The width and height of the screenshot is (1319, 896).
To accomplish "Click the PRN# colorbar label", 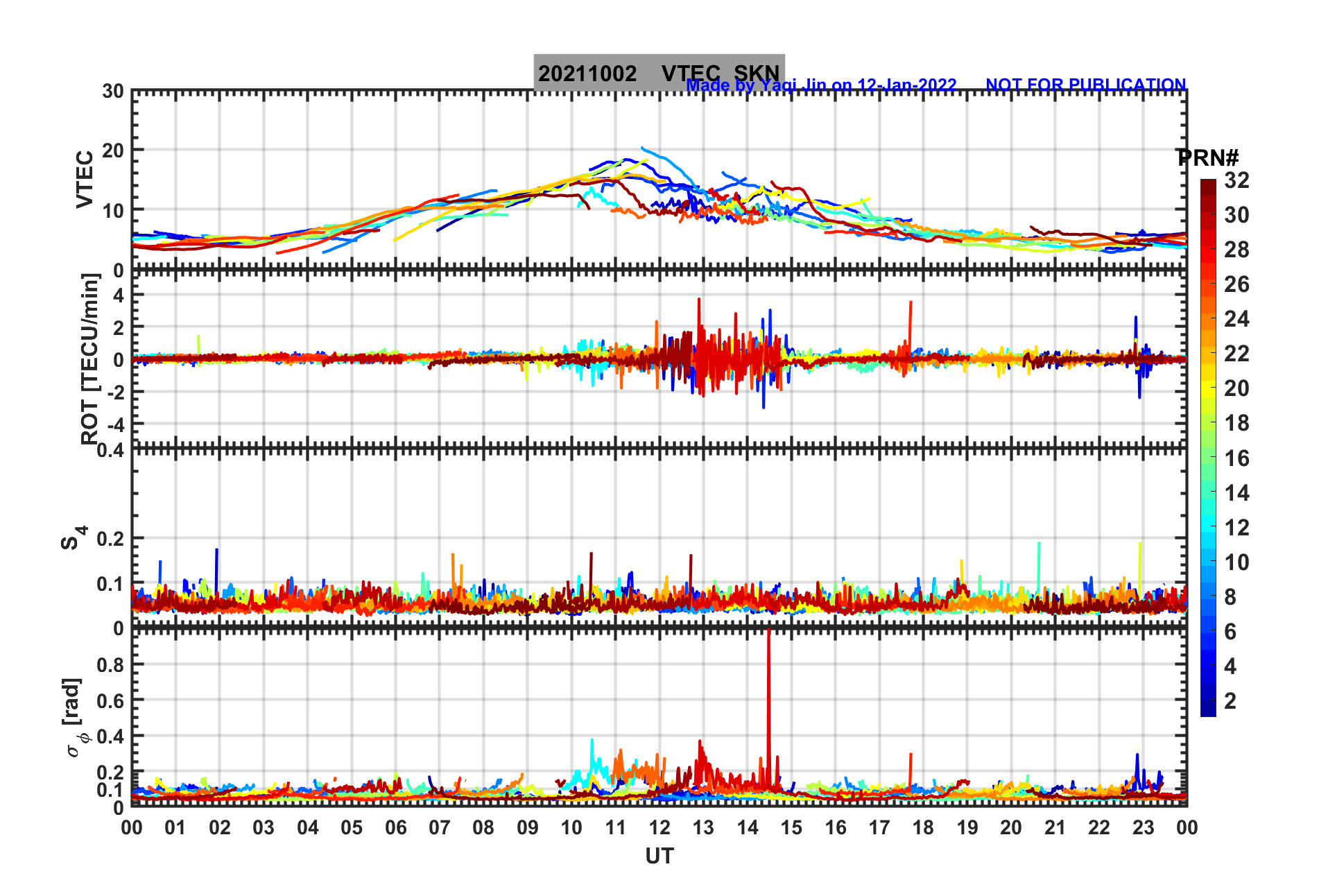I will pyautogui.click(x=1208, y=158).
